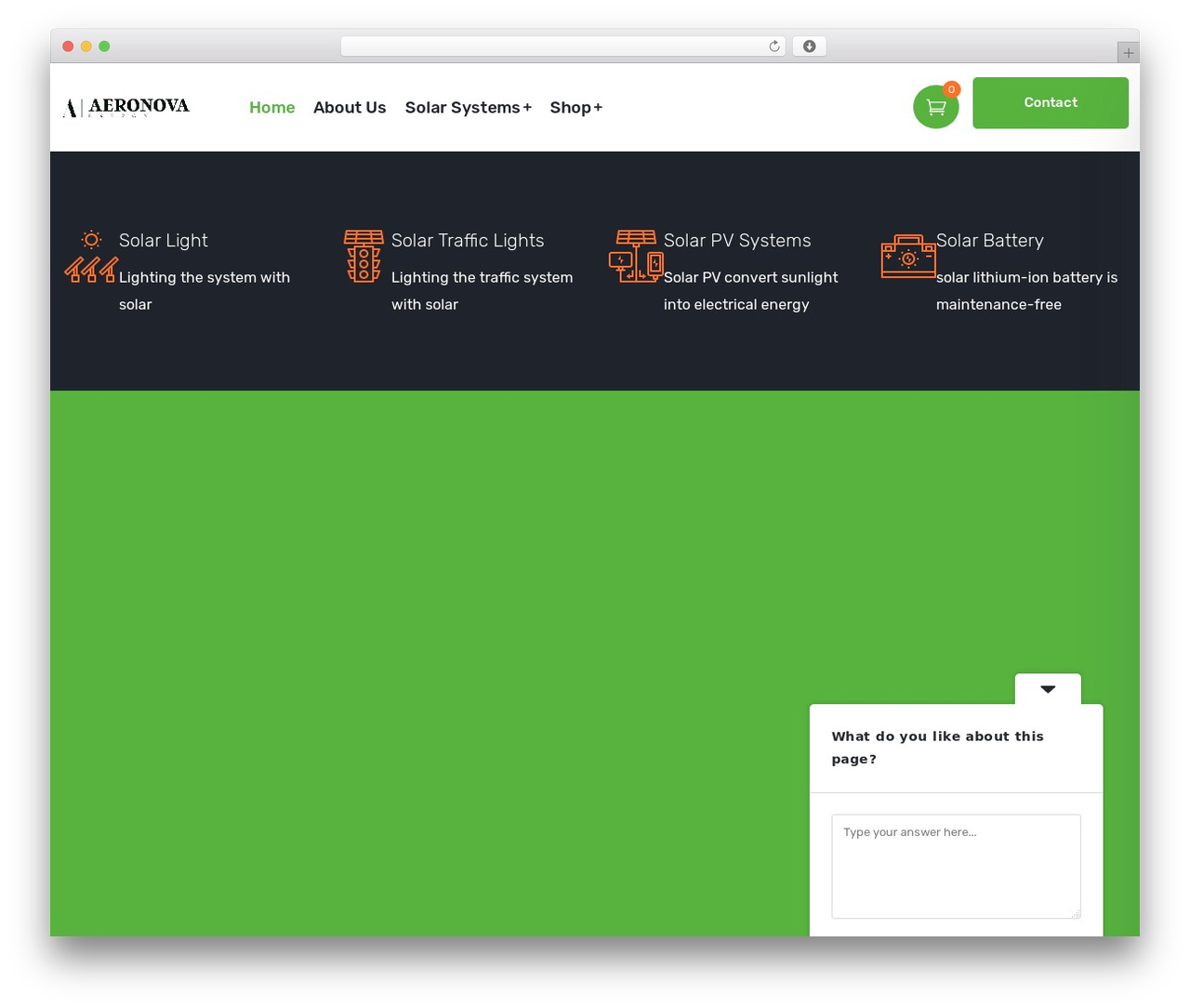Go to the Home page
This screenshot has width=1190, height=1008.
(271, 108)
